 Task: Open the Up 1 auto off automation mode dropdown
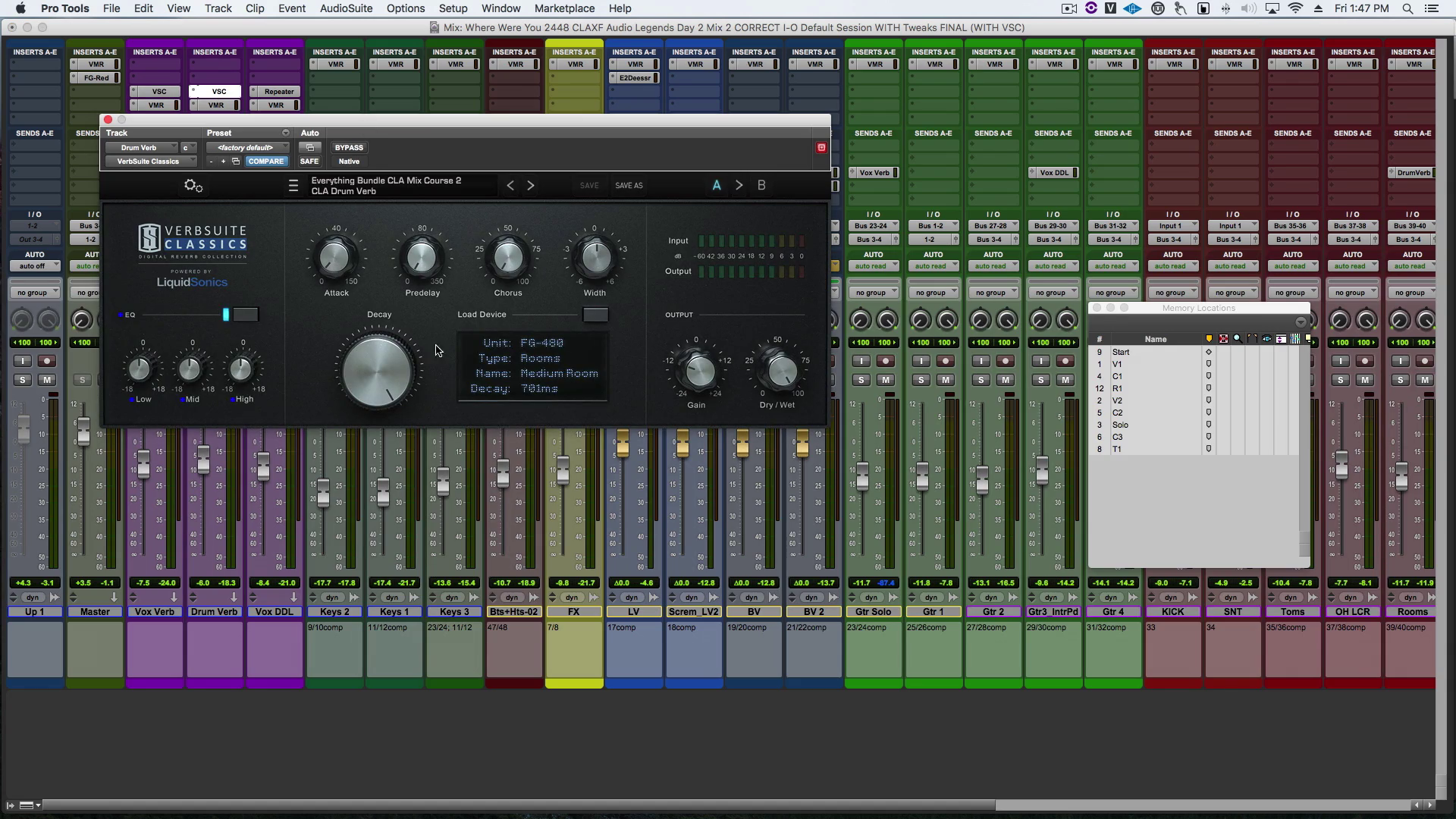[x=35, y=266]
